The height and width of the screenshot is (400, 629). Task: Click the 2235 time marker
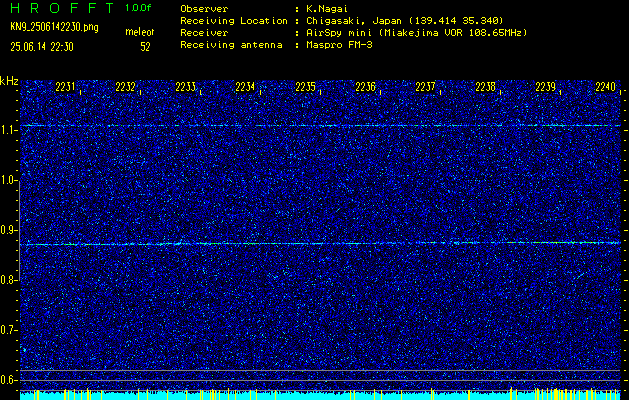click(x=305, y=87)
